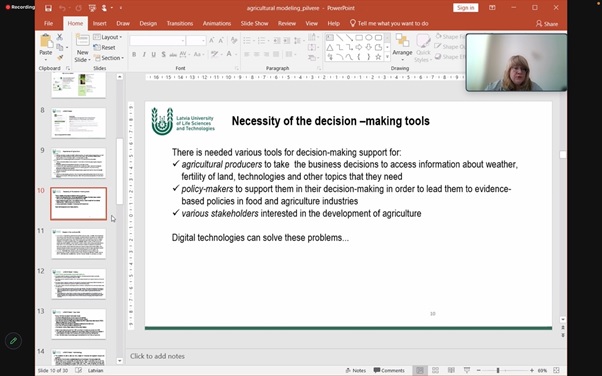Click the Undo arrow icon
Image resolution: width=602 pixels, height=376 pixels.
[x=63, y=8]
